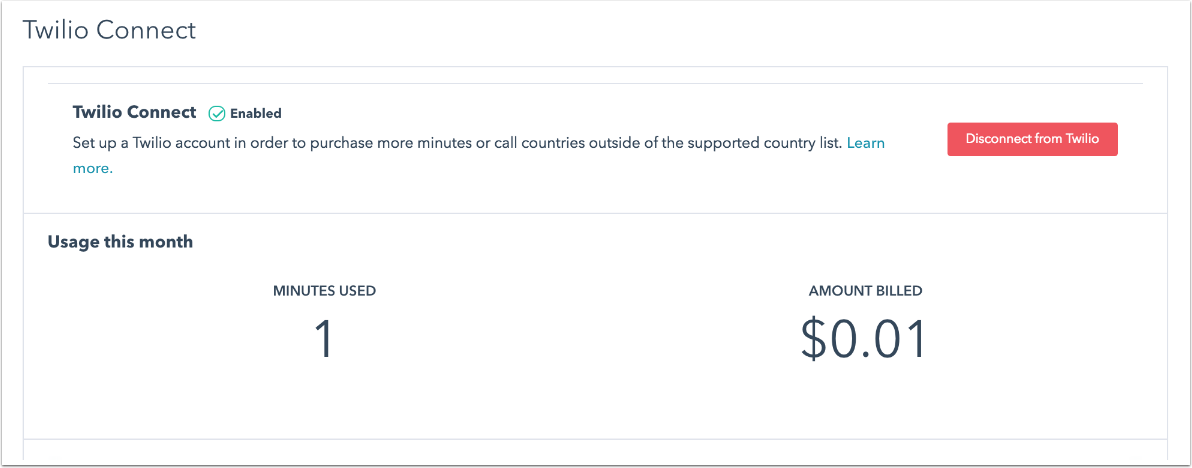
Task: Select the AMOUNT BILLED label
Action: [865, 291]
